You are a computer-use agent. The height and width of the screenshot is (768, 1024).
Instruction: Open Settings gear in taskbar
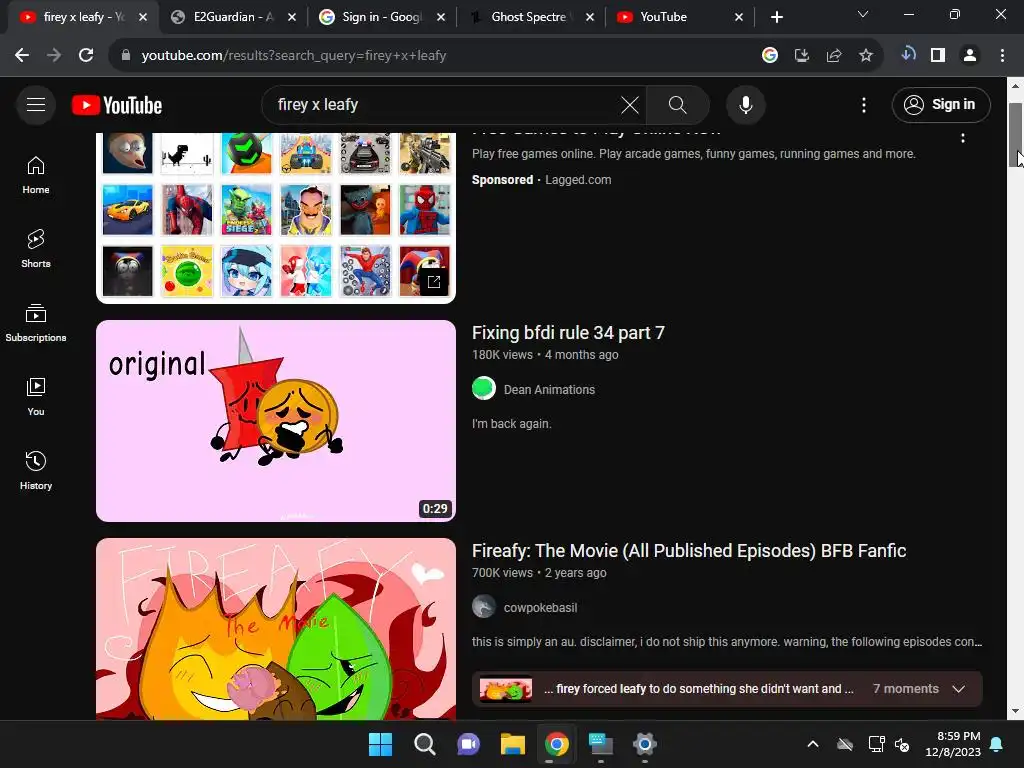(645, 744)
